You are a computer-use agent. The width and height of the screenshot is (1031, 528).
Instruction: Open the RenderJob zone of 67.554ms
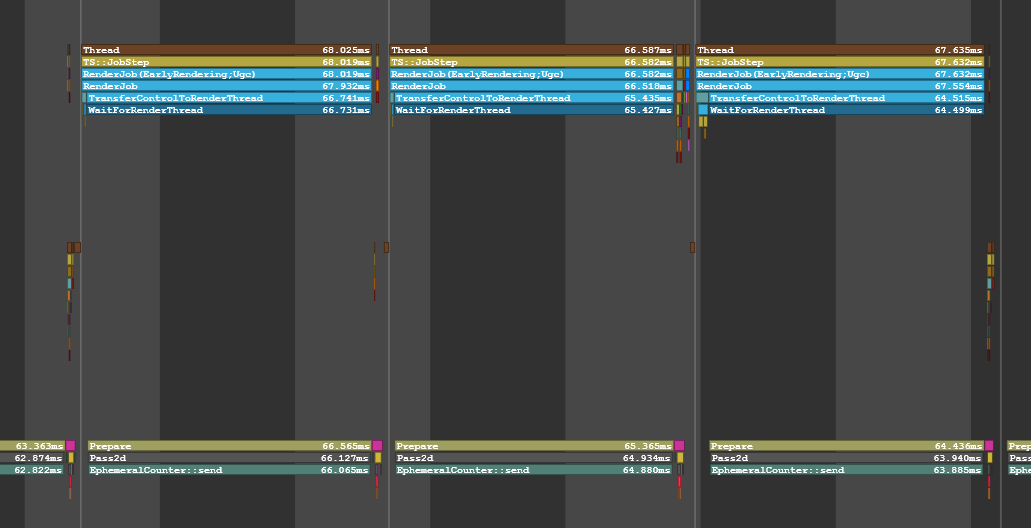coord(840,86)
